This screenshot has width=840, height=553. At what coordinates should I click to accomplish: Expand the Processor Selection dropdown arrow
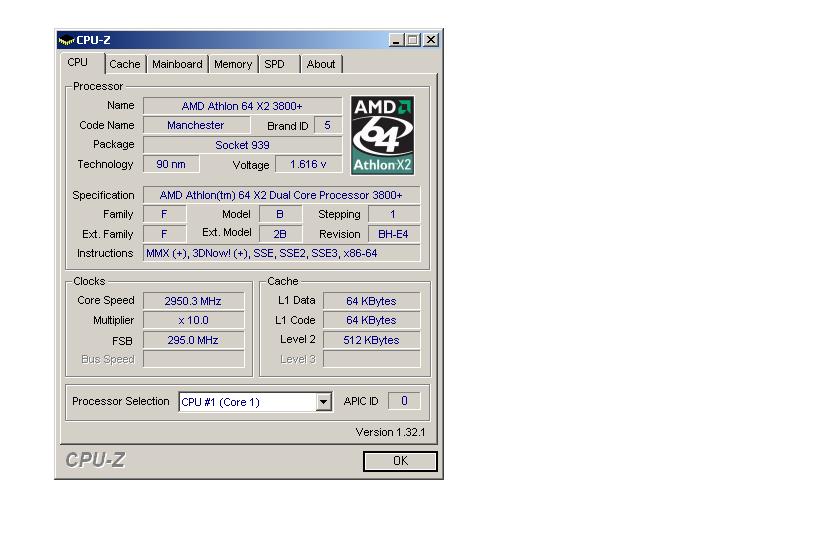[x=323, y=402]
